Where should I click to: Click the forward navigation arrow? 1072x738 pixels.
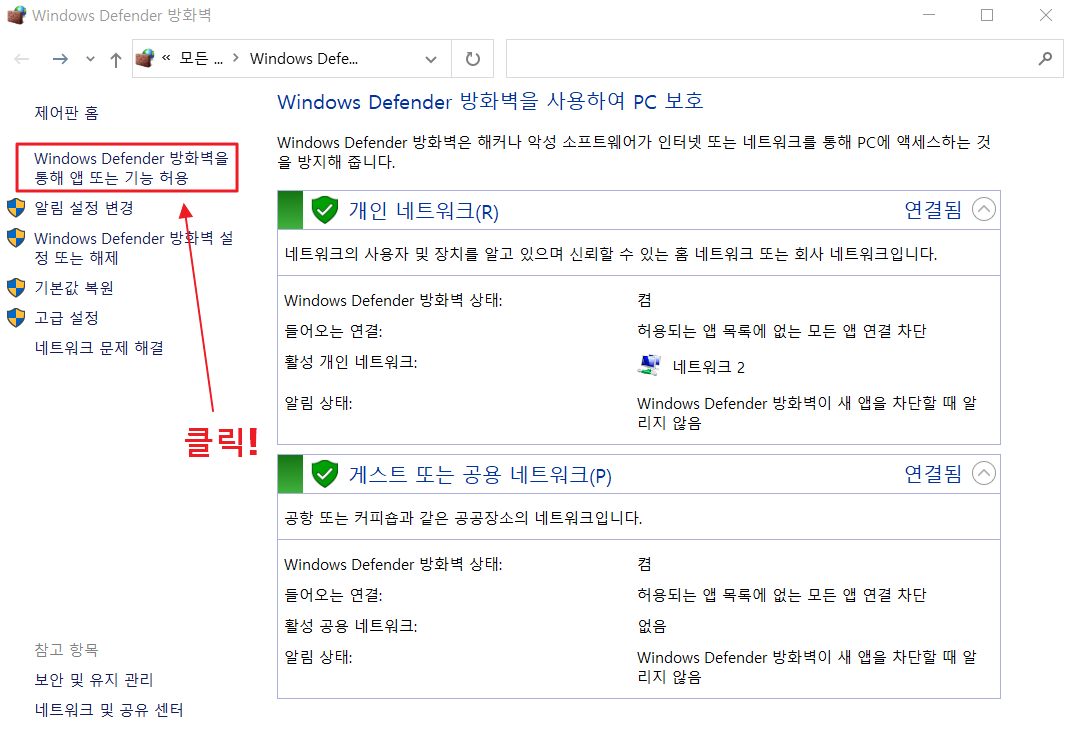coord(60,58)
